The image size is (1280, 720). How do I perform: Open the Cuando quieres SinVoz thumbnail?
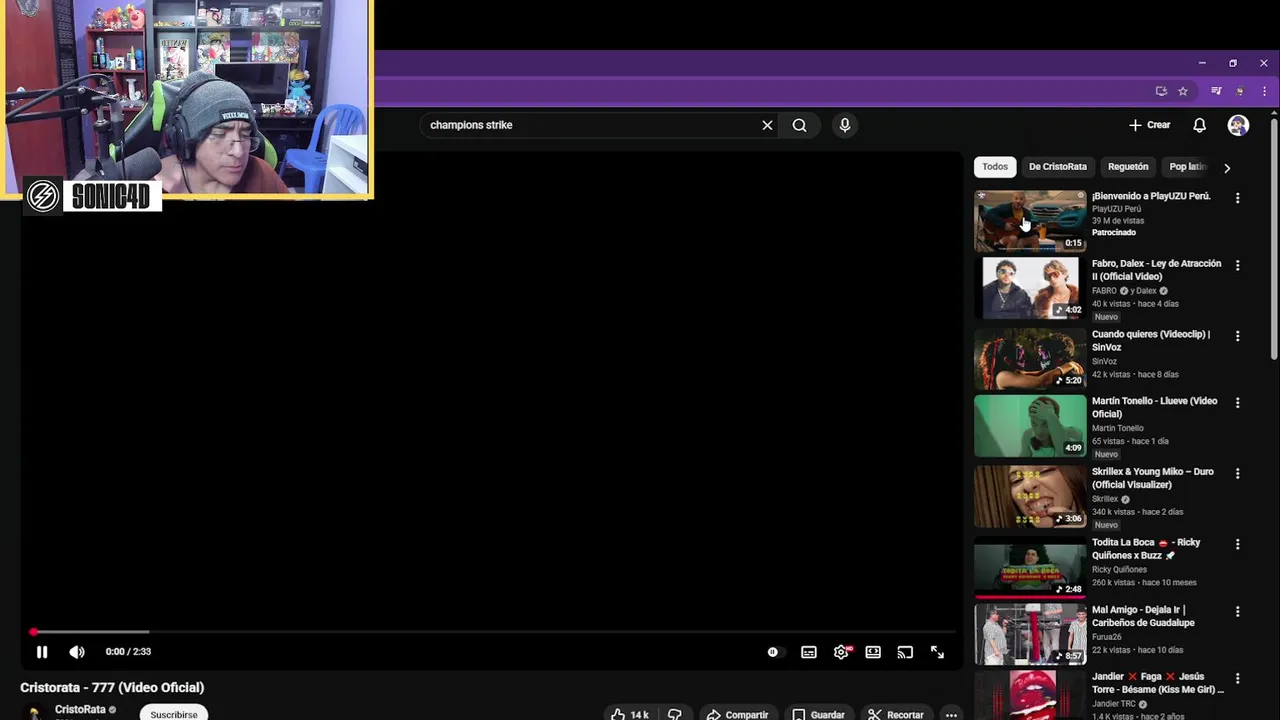point(1030,358)
